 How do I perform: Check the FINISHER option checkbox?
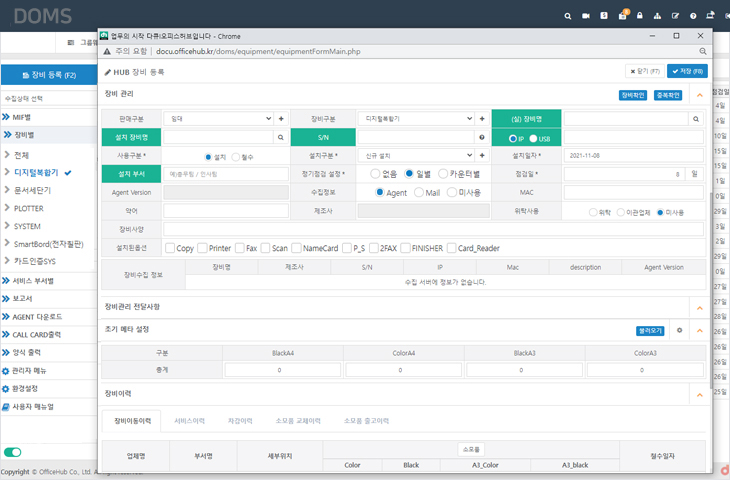click(x=405, y=248)
